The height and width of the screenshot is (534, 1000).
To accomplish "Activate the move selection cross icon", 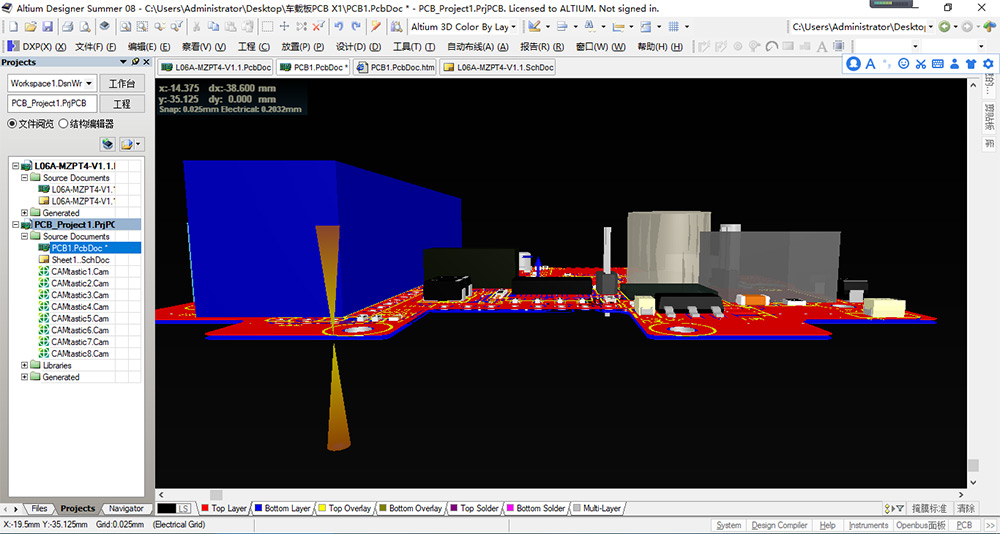I will 284,27.
